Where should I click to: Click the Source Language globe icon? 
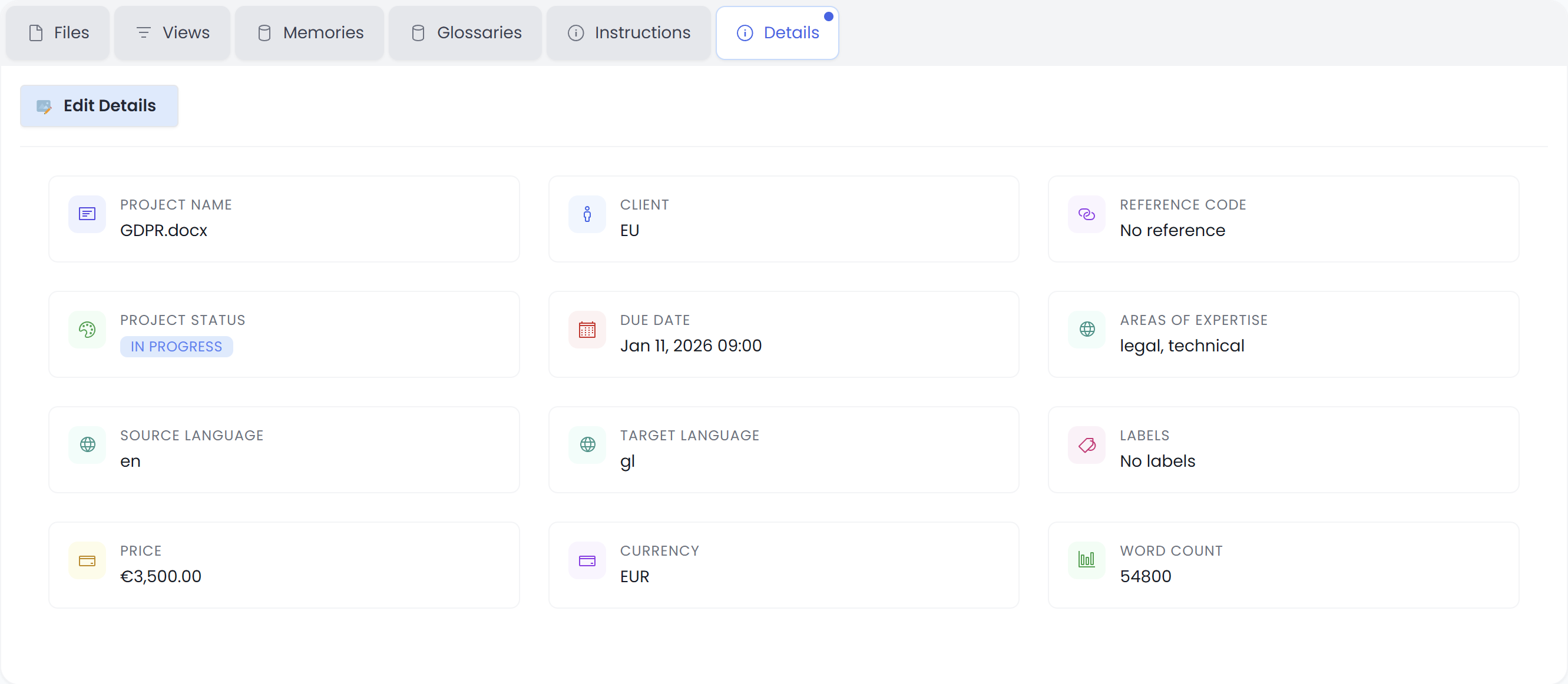[87, 445]
